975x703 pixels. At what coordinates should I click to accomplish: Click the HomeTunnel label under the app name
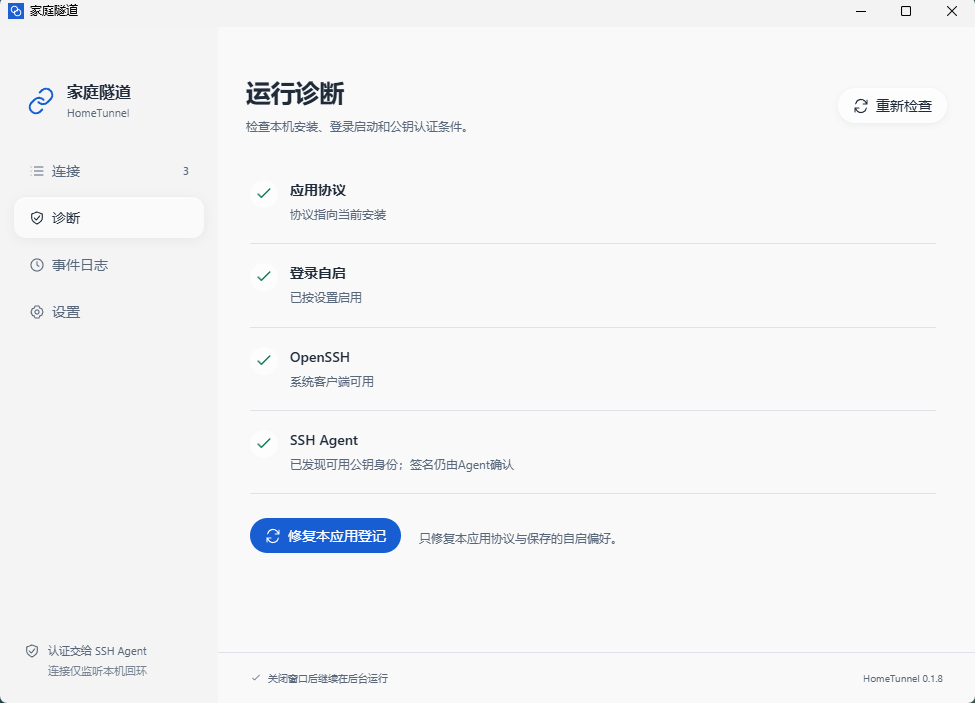pyautogui.click(x=98, y=113)
